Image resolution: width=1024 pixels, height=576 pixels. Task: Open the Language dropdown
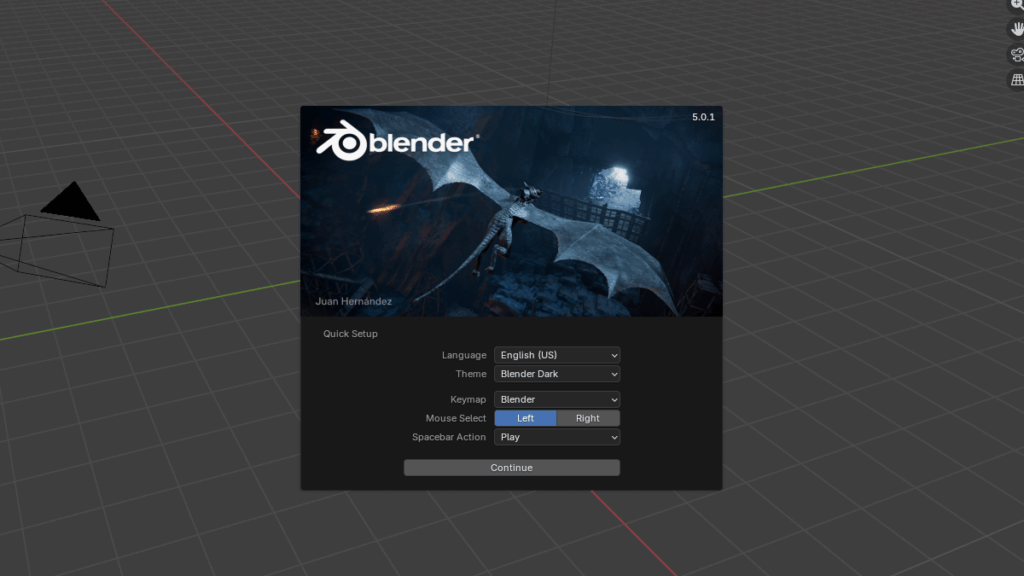pos(557,355)
